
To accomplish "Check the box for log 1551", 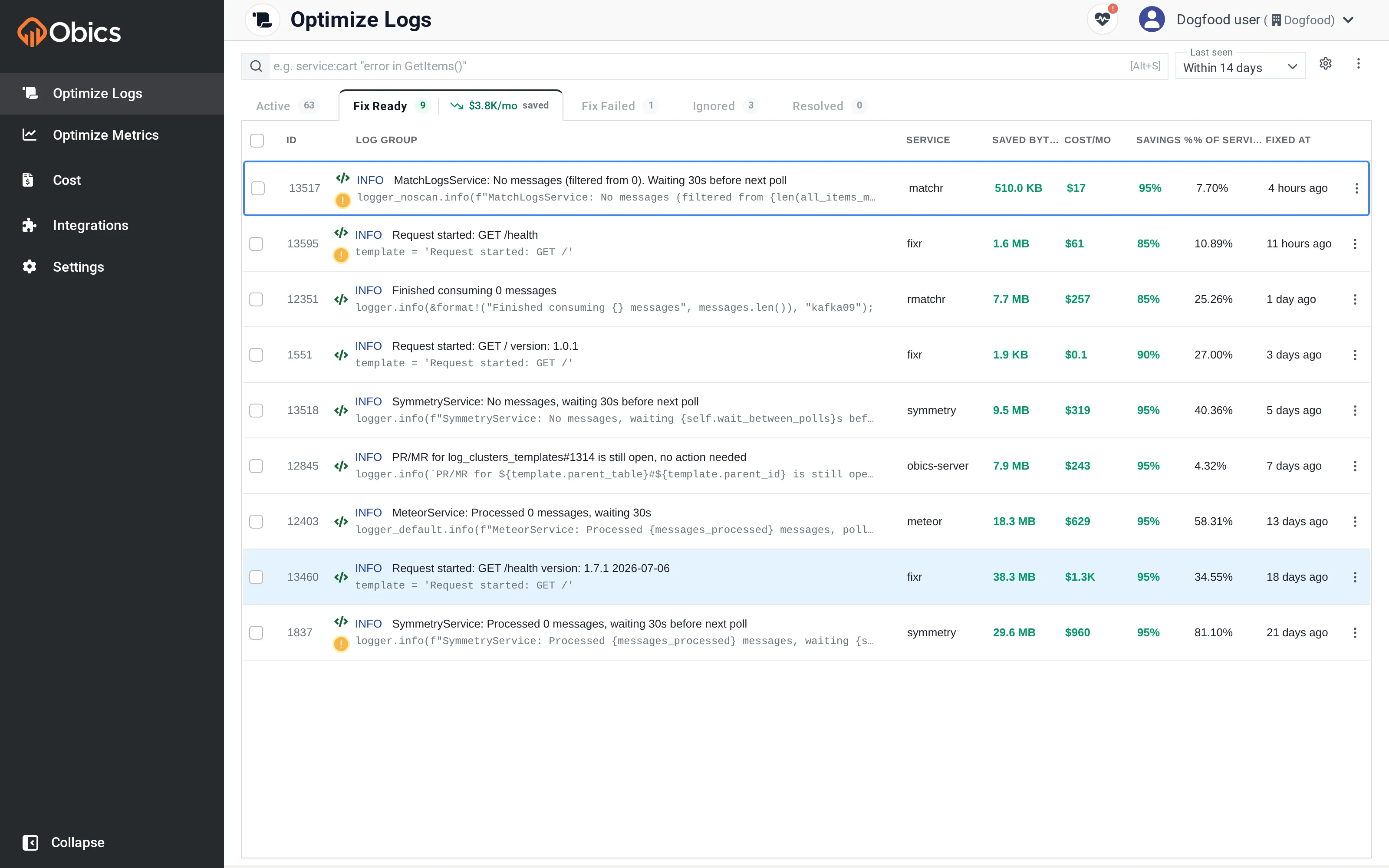I will tap(256, 355).
